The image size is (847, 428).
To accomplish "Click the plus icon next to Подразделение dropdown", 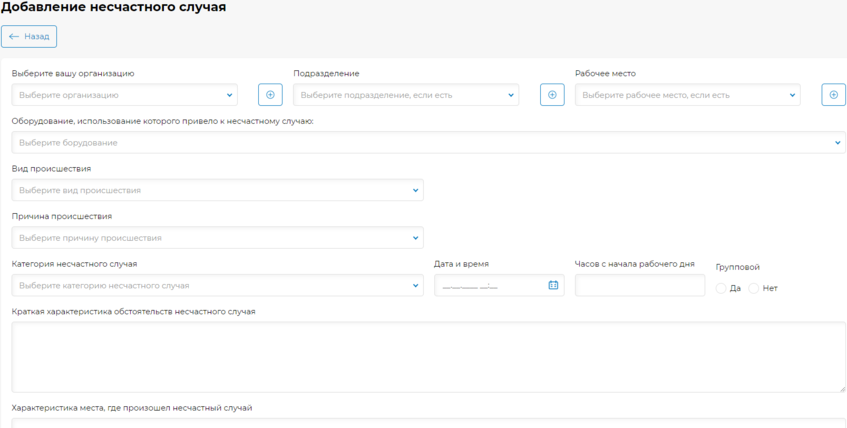I will point(552,95).
